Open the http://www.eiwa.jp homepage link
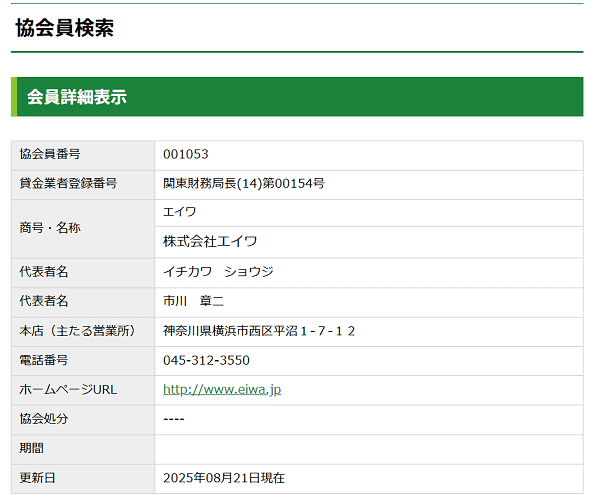This screenshot has width=600, height=502. [222, 389]
